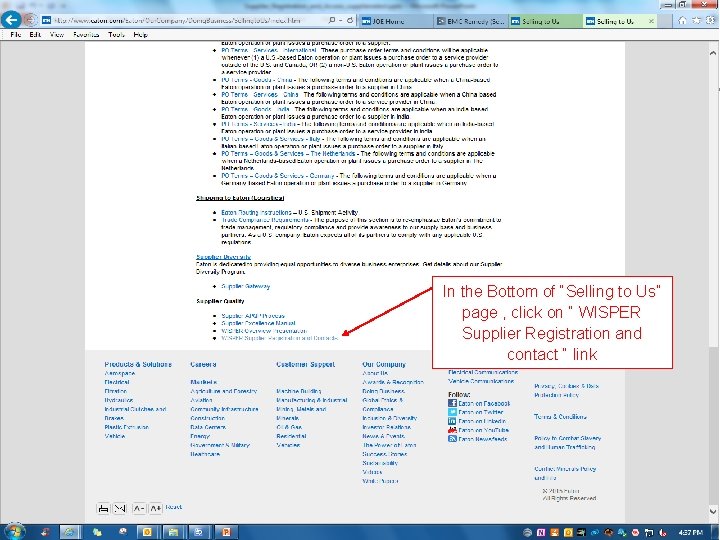
Task: Click the Outlook icon in taskbar
Action: tap(147, 532)
